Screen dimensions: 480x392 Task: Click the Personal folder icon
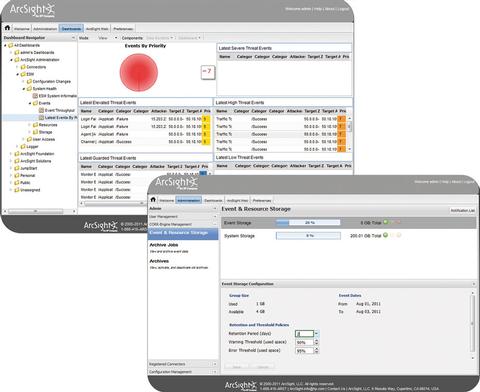(x=17, y=175)
